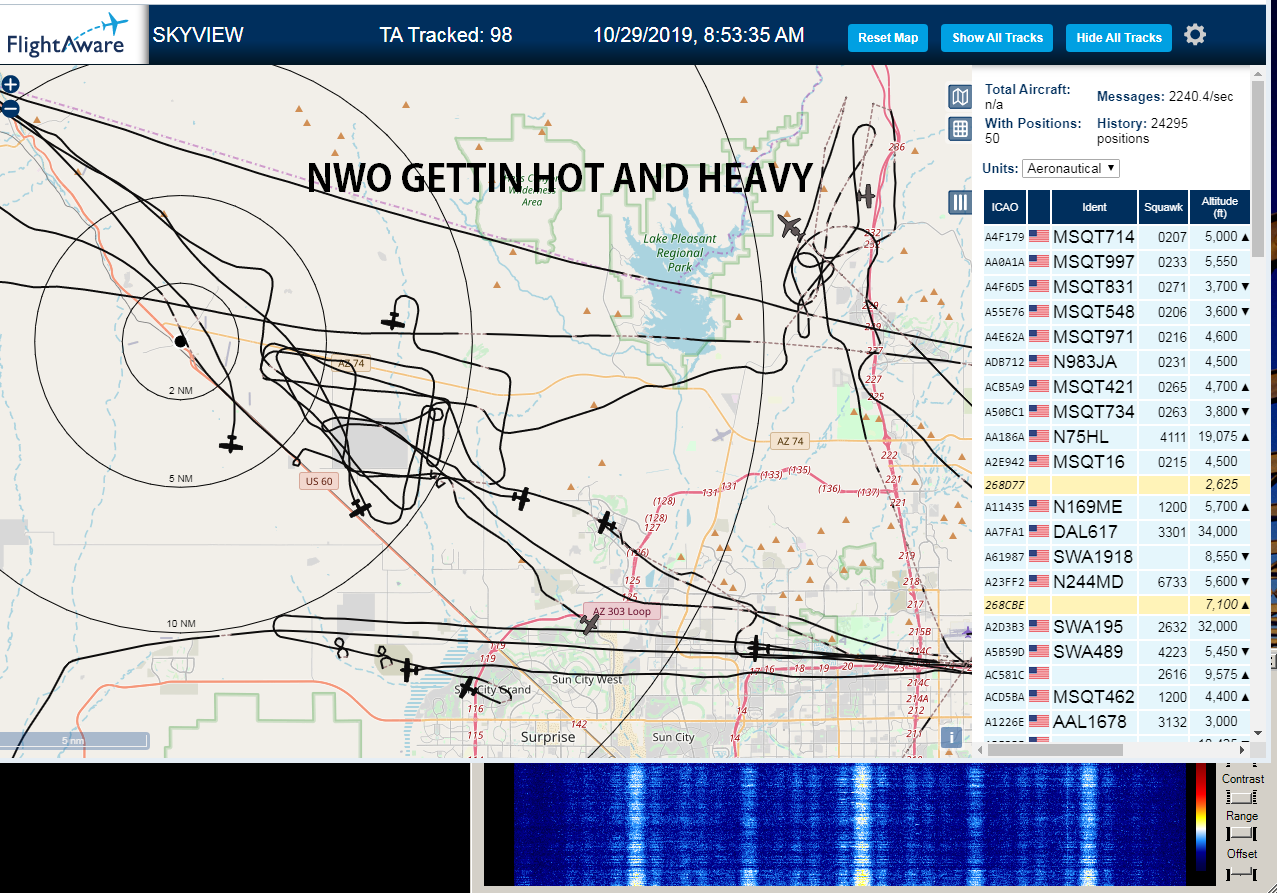Select the AC581C row without ident
Viewport: 1277px width, 893px height.
point(1117,675)
